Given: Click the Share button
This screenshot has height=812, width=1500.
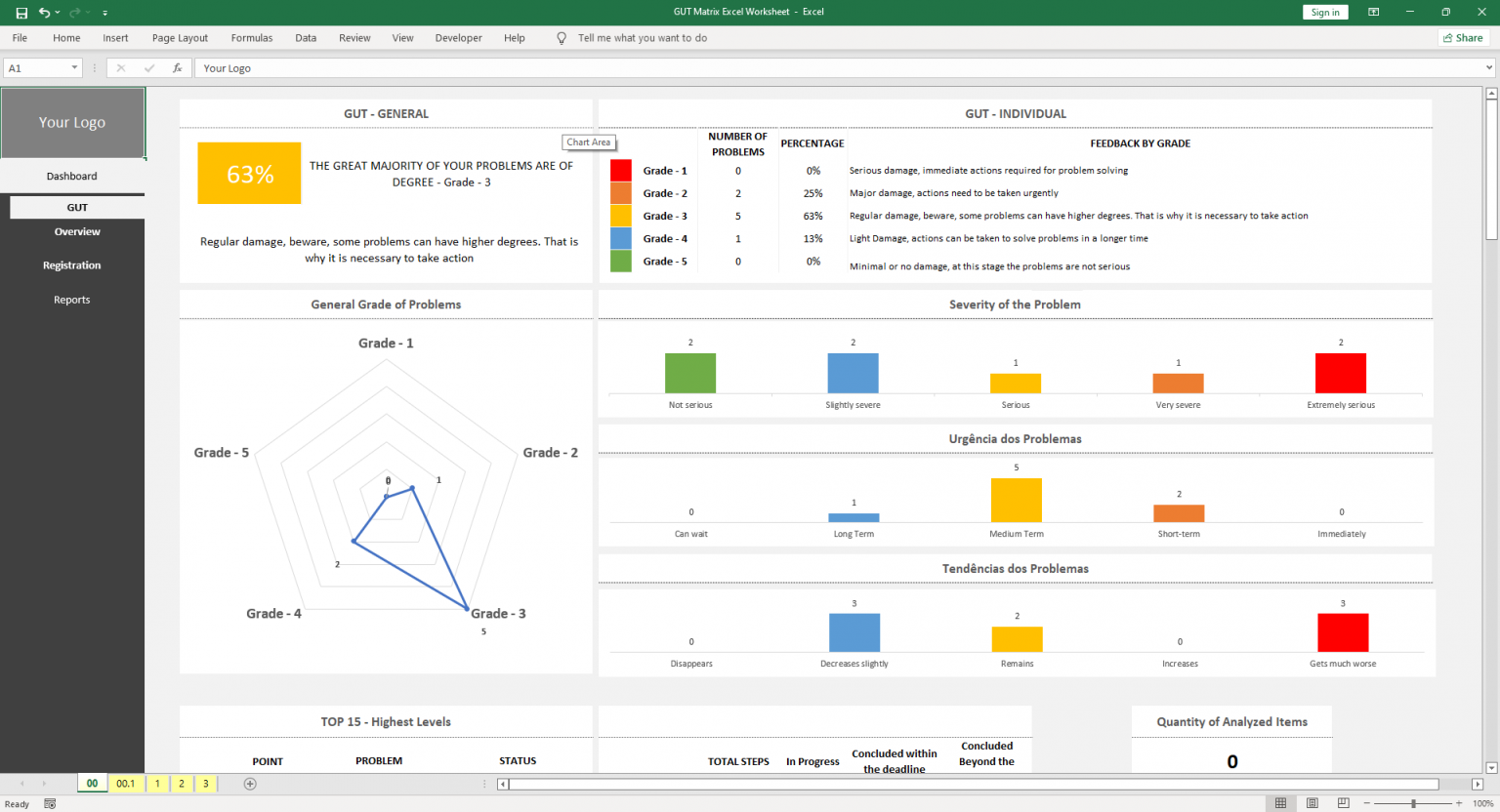Looking at the screenshot, I should click(1463, 37).
